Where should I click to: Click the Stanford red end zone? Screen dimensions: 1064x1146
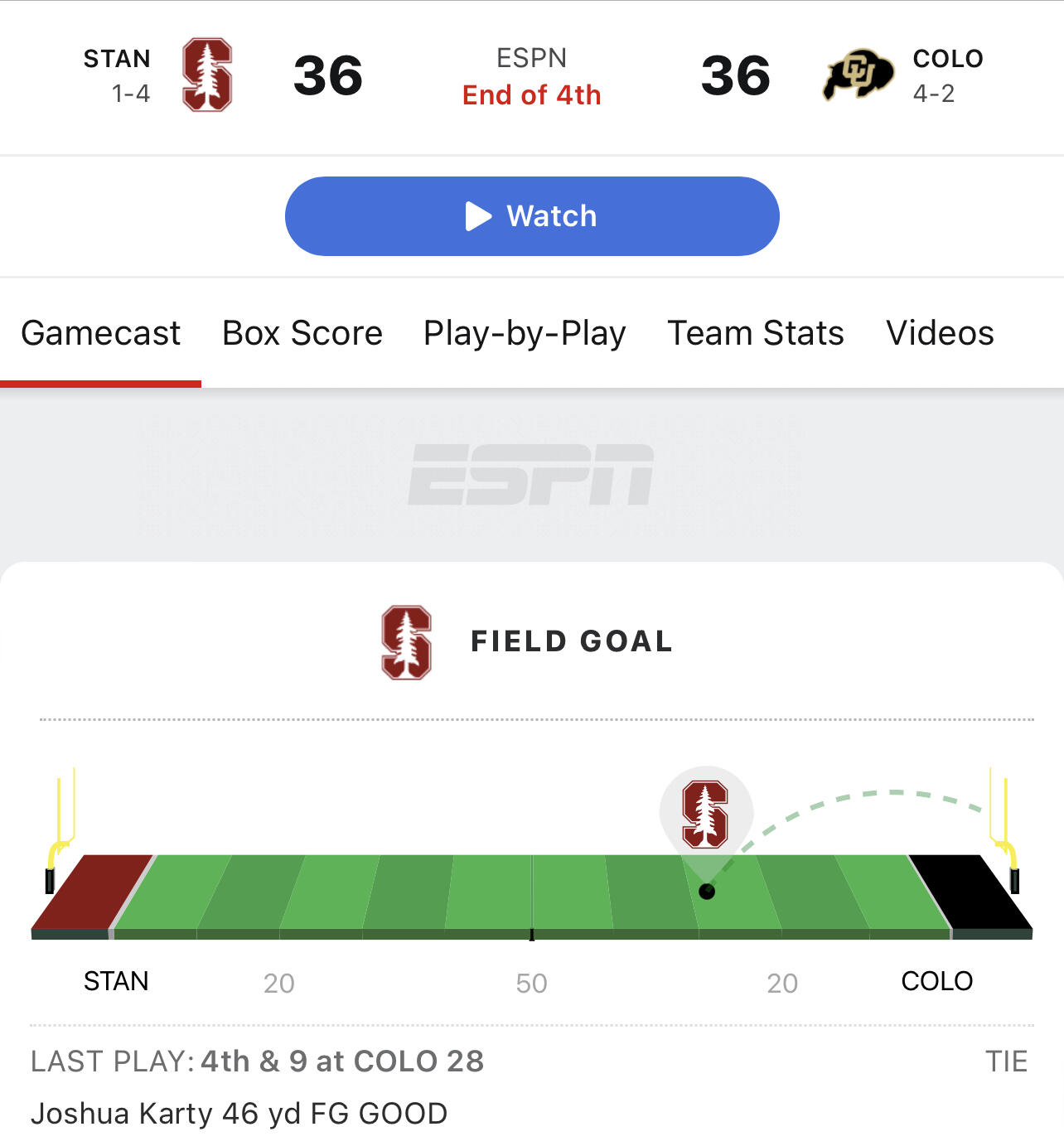coord(91,892)
